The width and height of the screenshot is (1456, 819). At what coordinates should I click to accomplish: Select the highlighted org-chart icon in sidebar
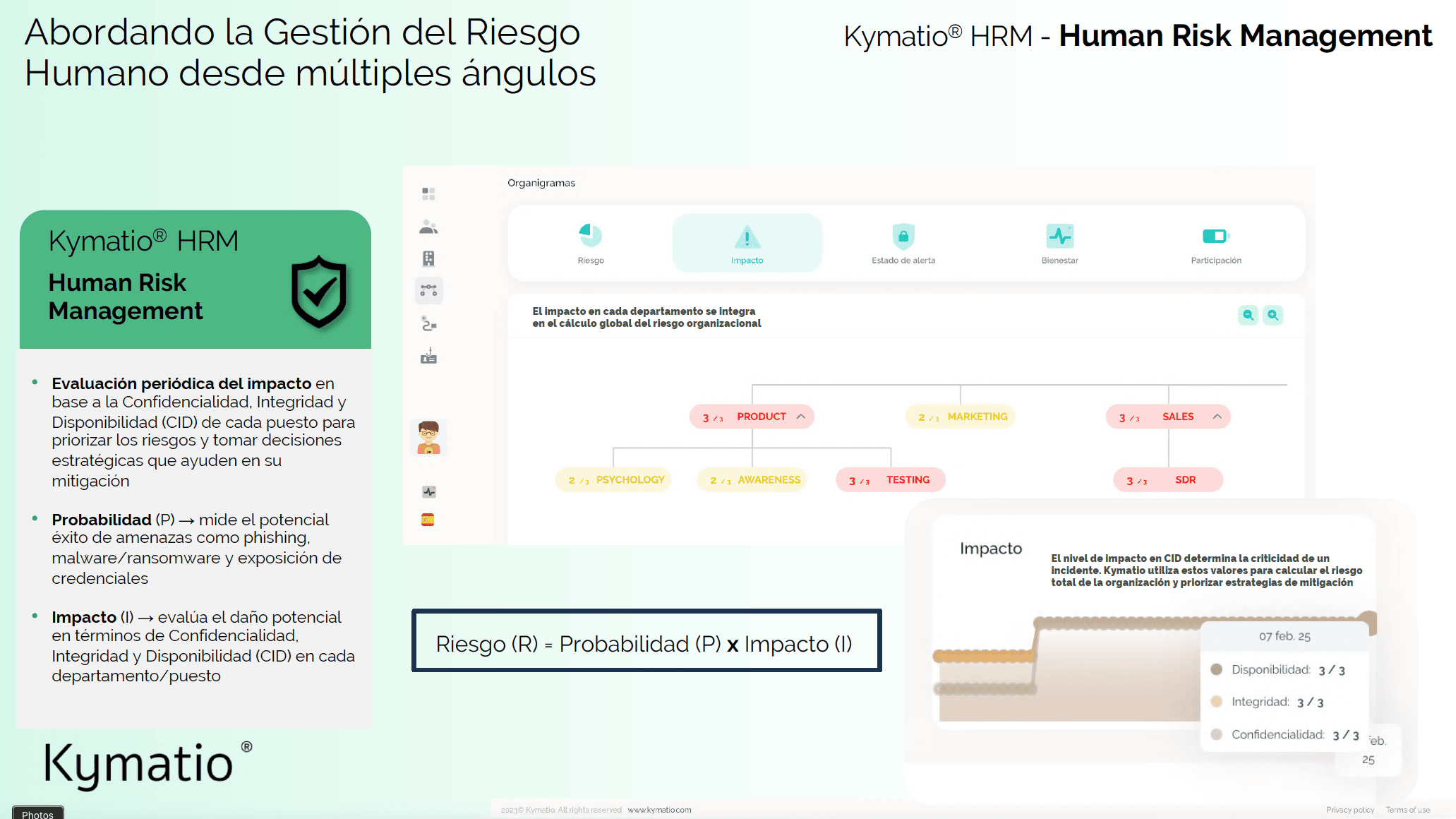click(x=428, y=290)
